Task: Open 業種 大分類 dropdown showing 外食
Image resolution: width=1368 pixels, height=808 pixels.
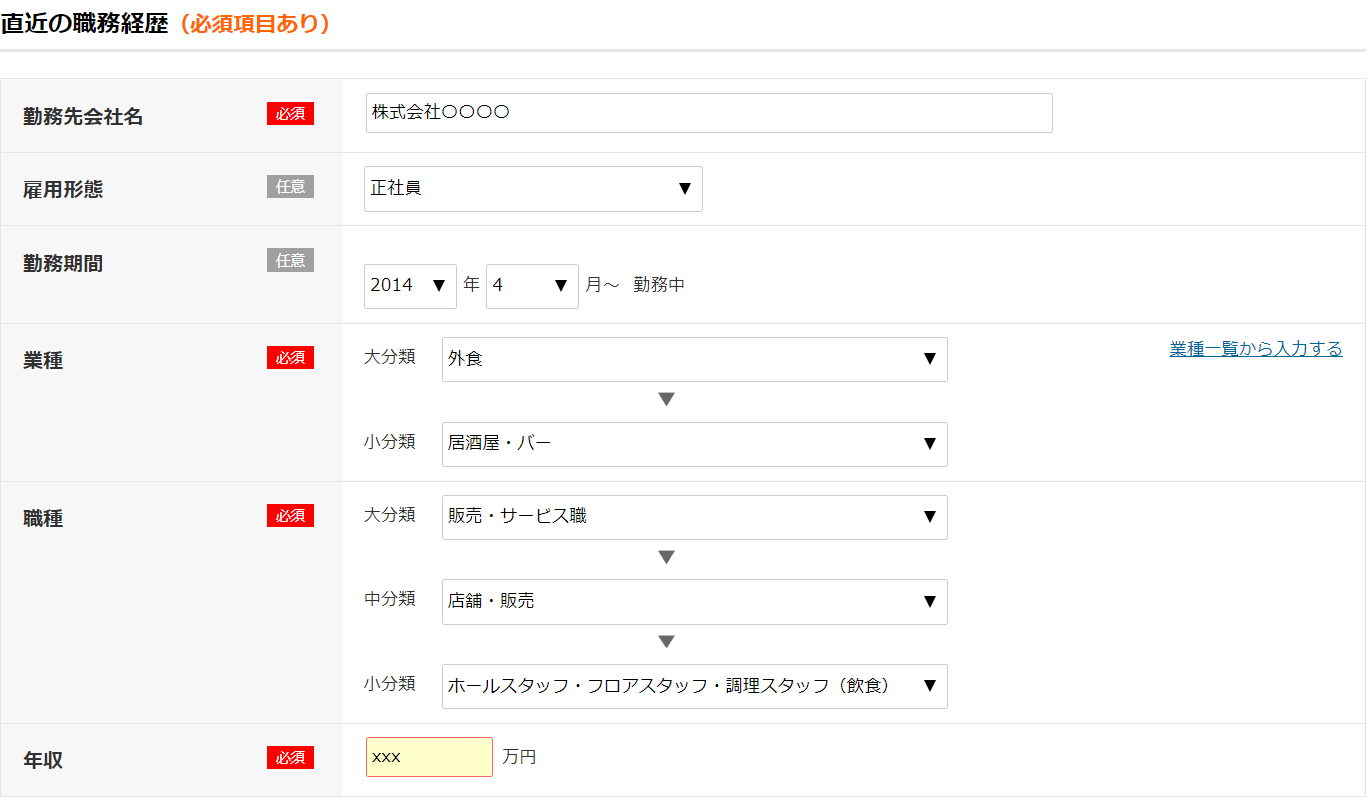Action: (x=694, y=359)
